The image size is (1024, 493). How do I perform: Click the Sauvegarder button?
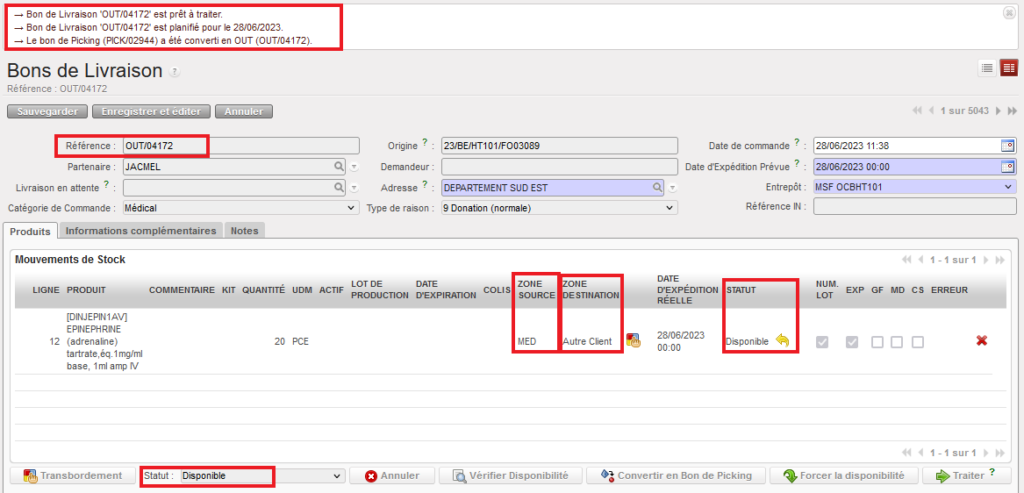tap(47, 111)
